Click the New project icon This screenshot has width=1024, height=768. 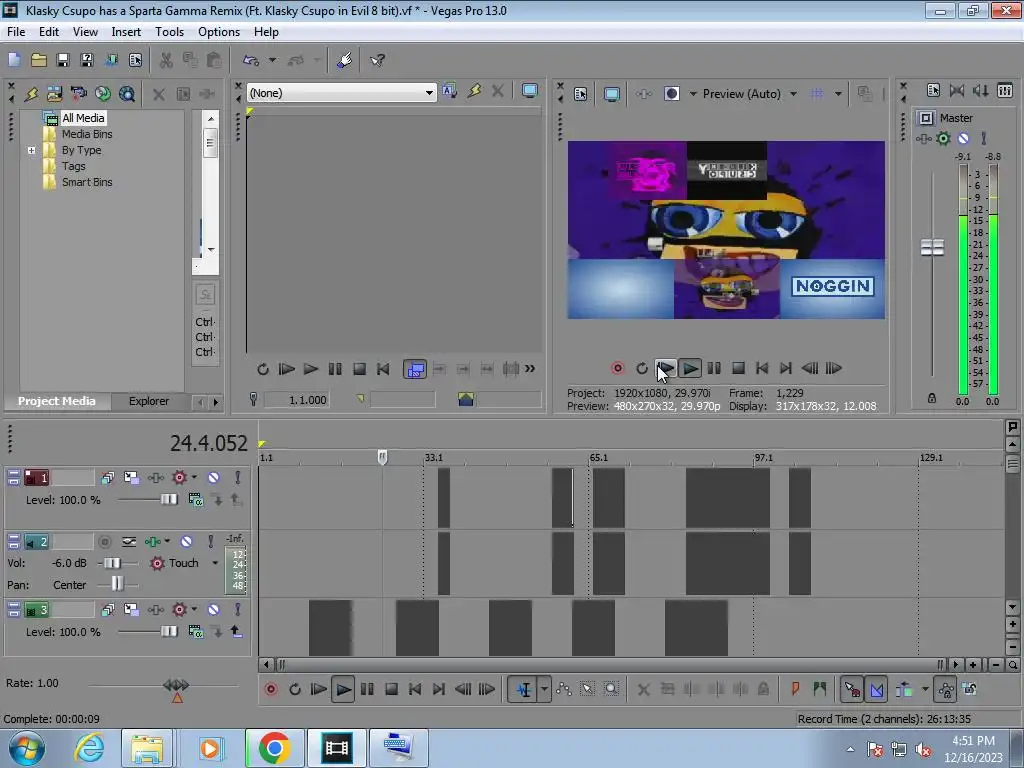click(x=14, y=60)
